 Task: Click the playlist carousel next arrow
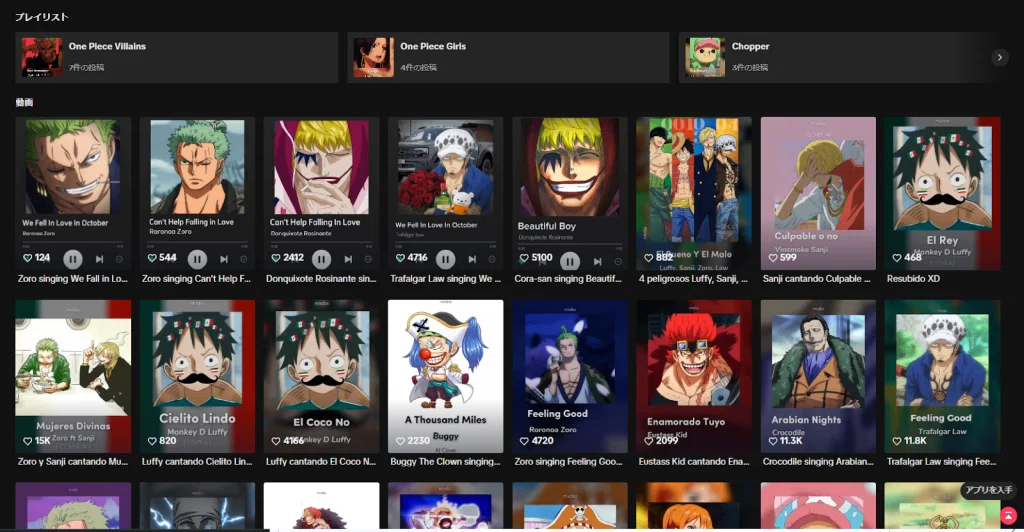pyautogui.click(x=1000, y=57)
